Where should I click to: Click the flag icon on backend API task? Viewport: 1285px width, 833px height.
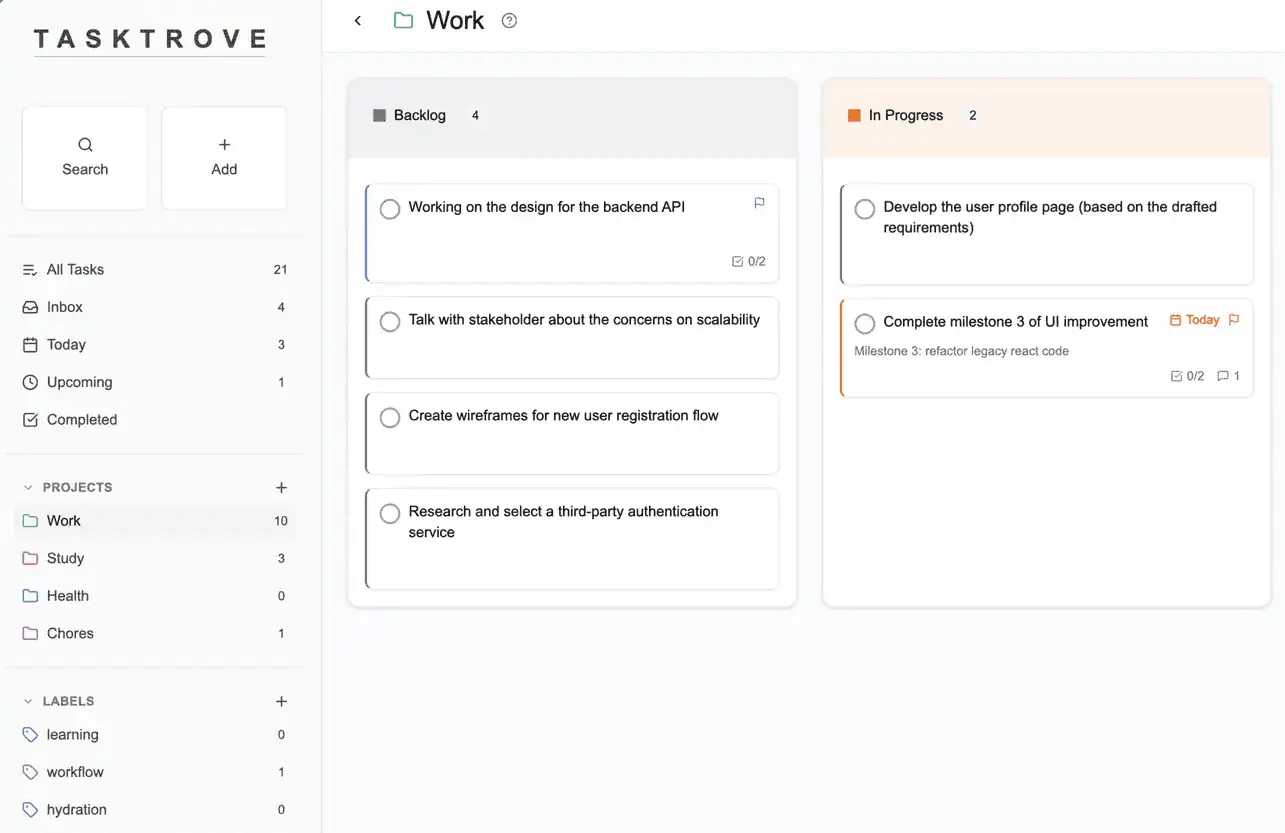(x=759, y=203)
